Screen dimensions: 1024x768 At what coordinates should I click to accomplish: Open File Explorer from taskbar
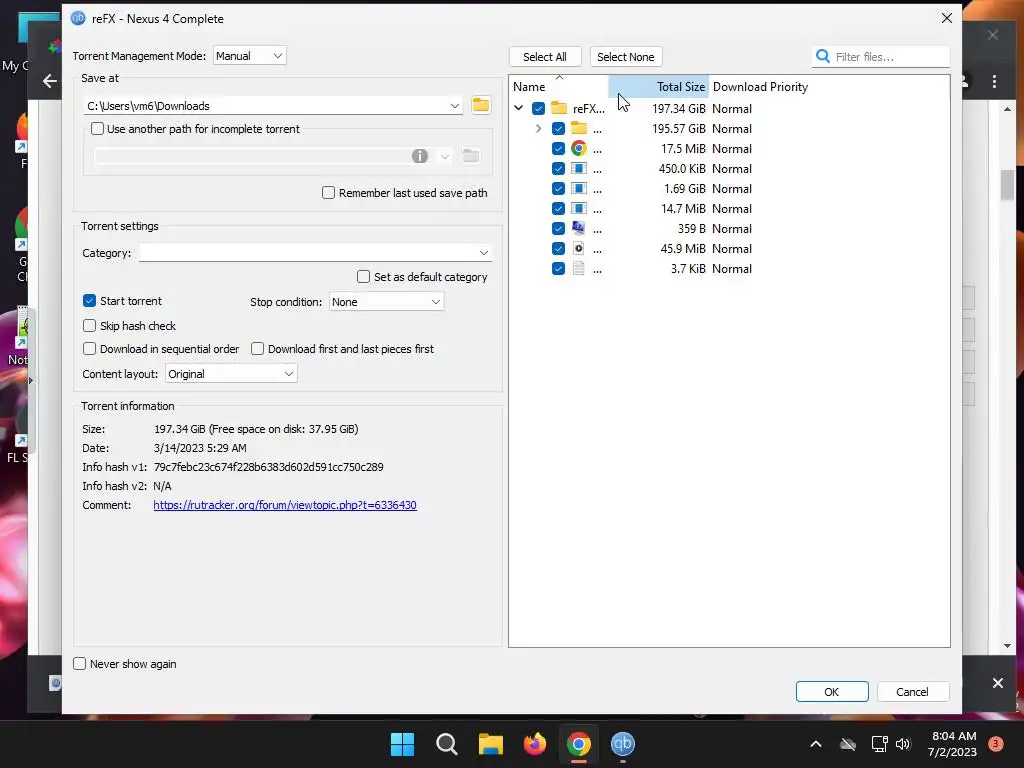click(x=490, y=744)
